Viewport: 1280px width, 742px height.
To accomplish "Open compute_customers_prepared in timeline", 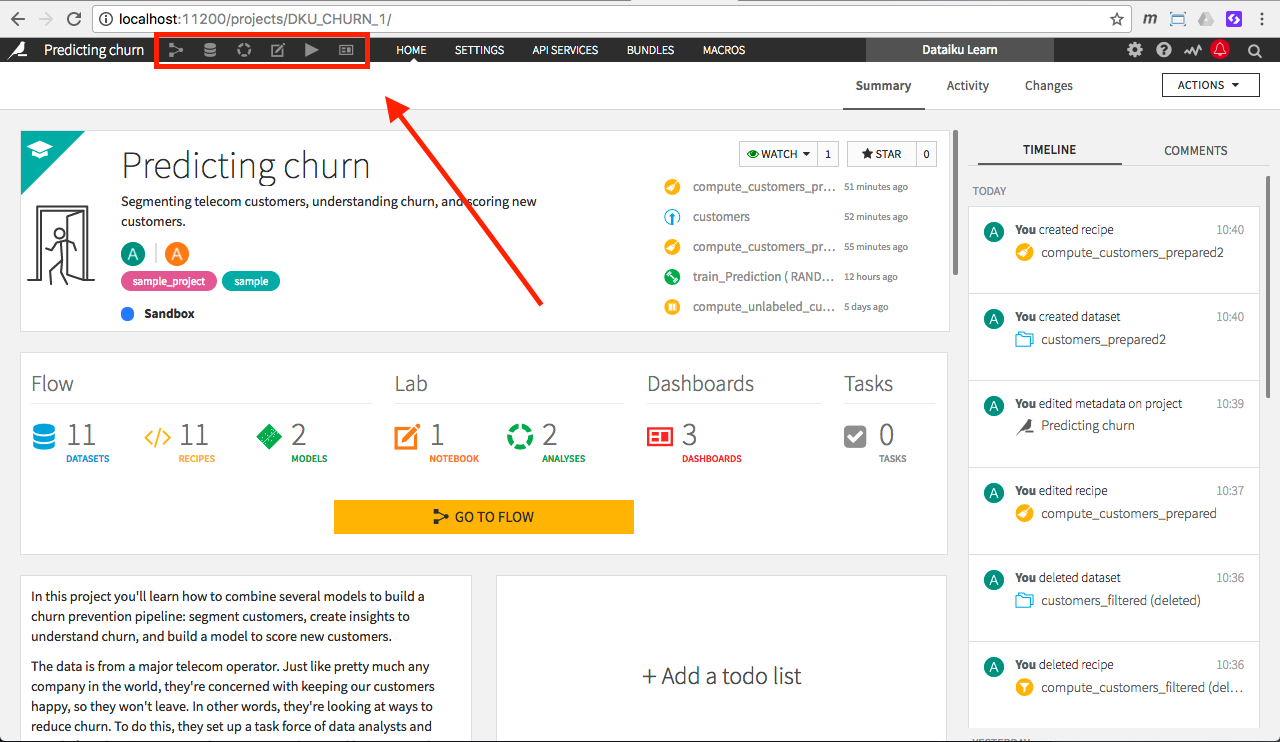I will [1128, 514].
